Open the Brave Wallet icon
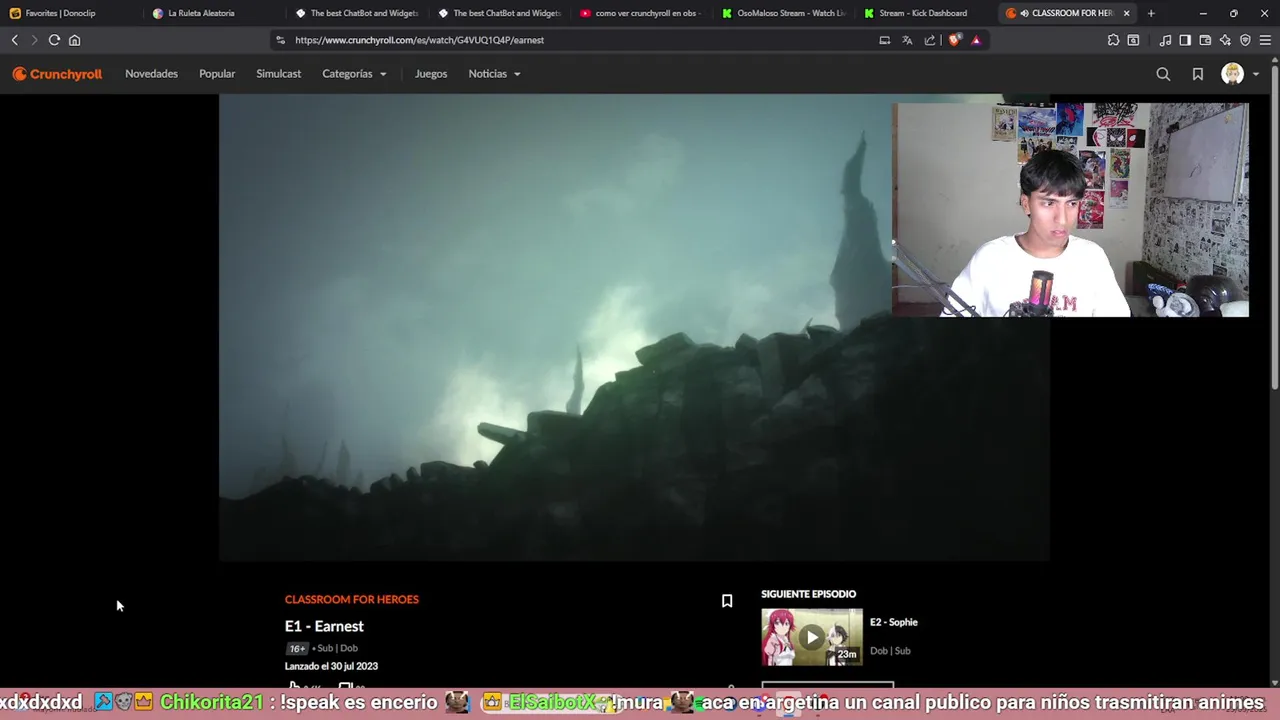1280x720 pixels. [1205, 40]
